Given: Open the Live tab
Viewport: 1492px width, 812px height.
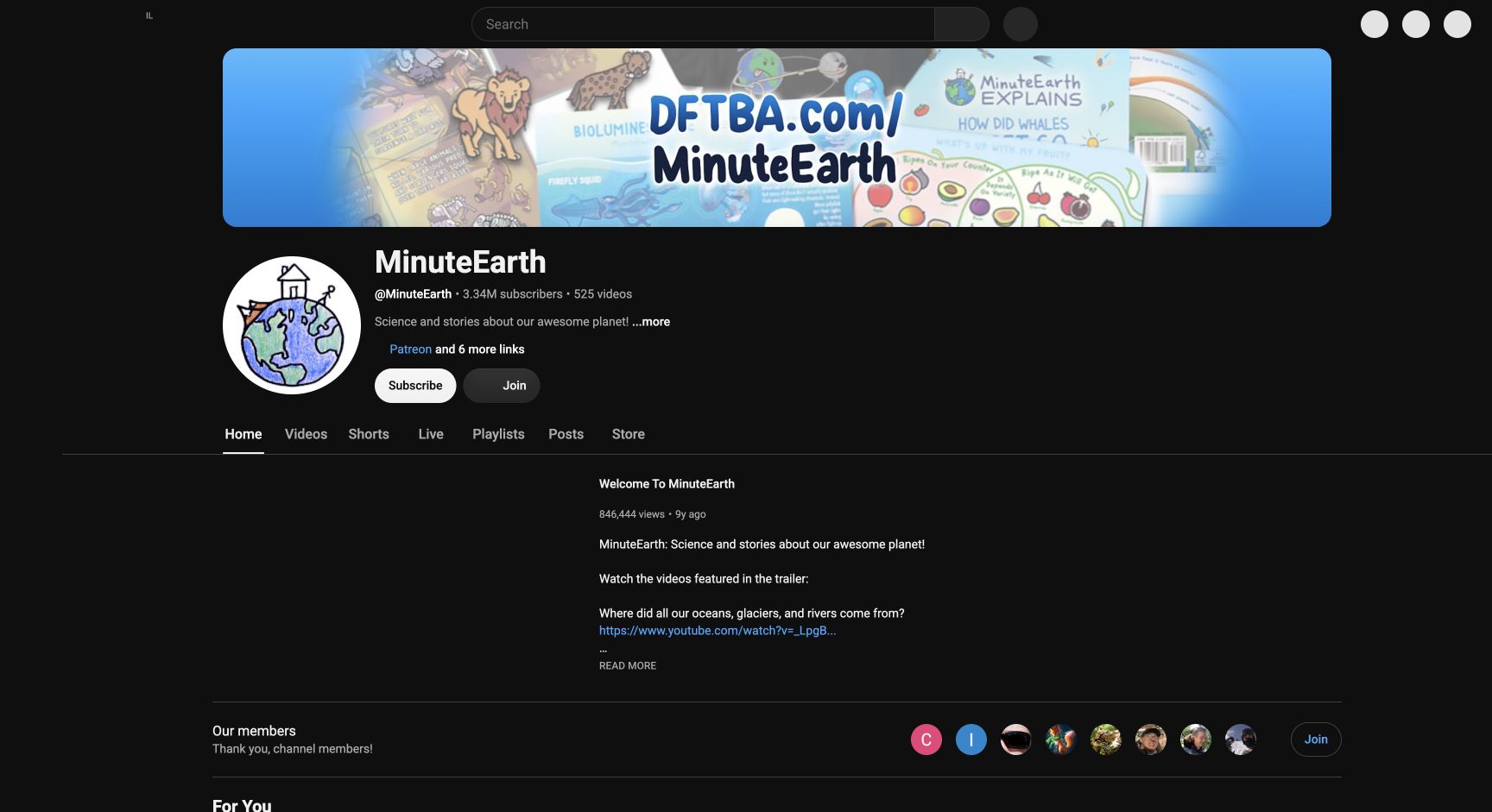Looking at the screenshot, I should [x=431, y=434].
